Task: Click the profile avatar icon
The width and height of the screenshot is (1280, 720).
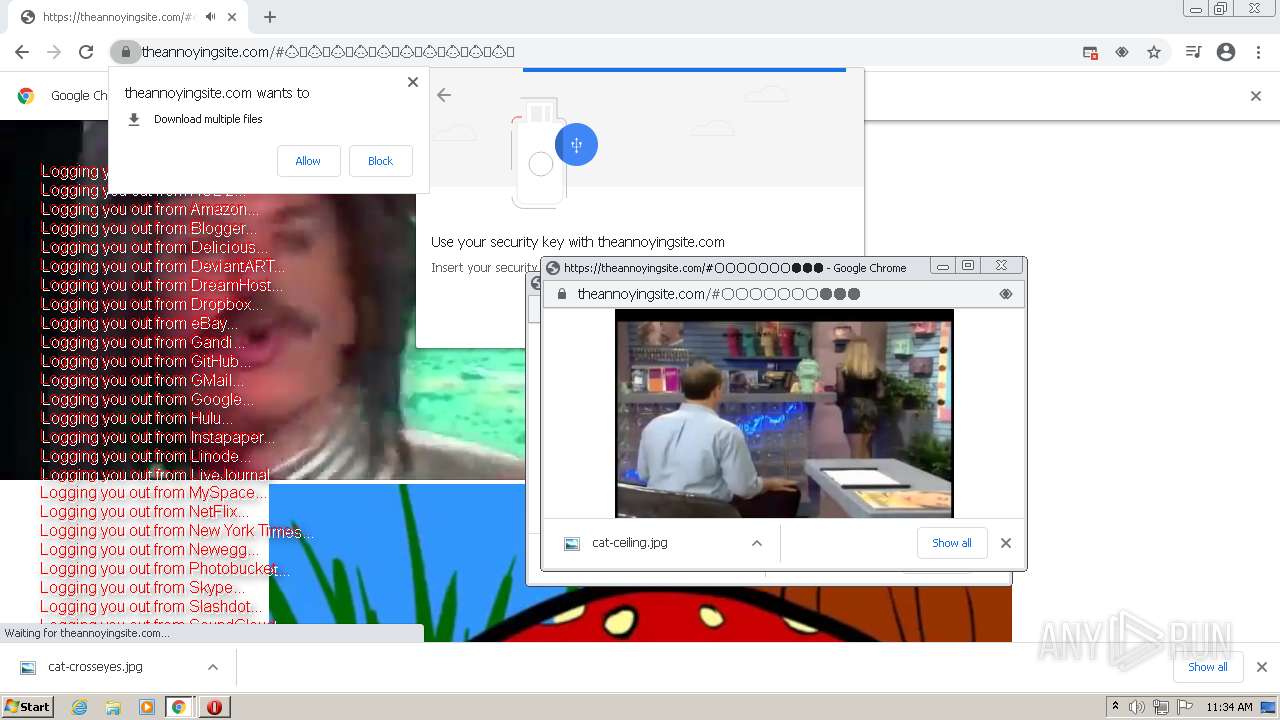Action: pos(1226,52)
